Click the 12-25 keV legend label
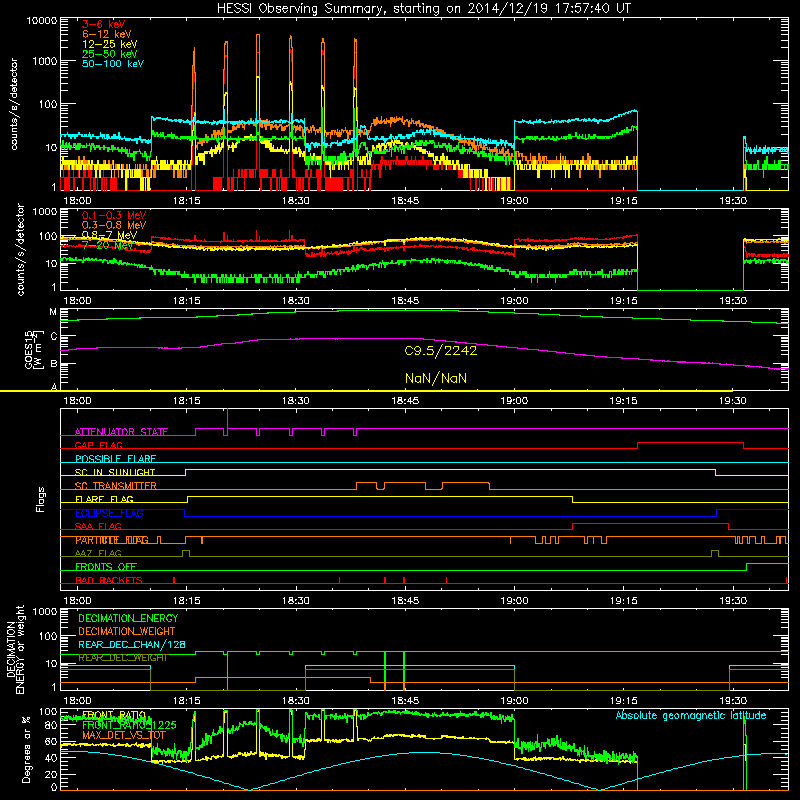800x800 pixels. pos(109,44)
